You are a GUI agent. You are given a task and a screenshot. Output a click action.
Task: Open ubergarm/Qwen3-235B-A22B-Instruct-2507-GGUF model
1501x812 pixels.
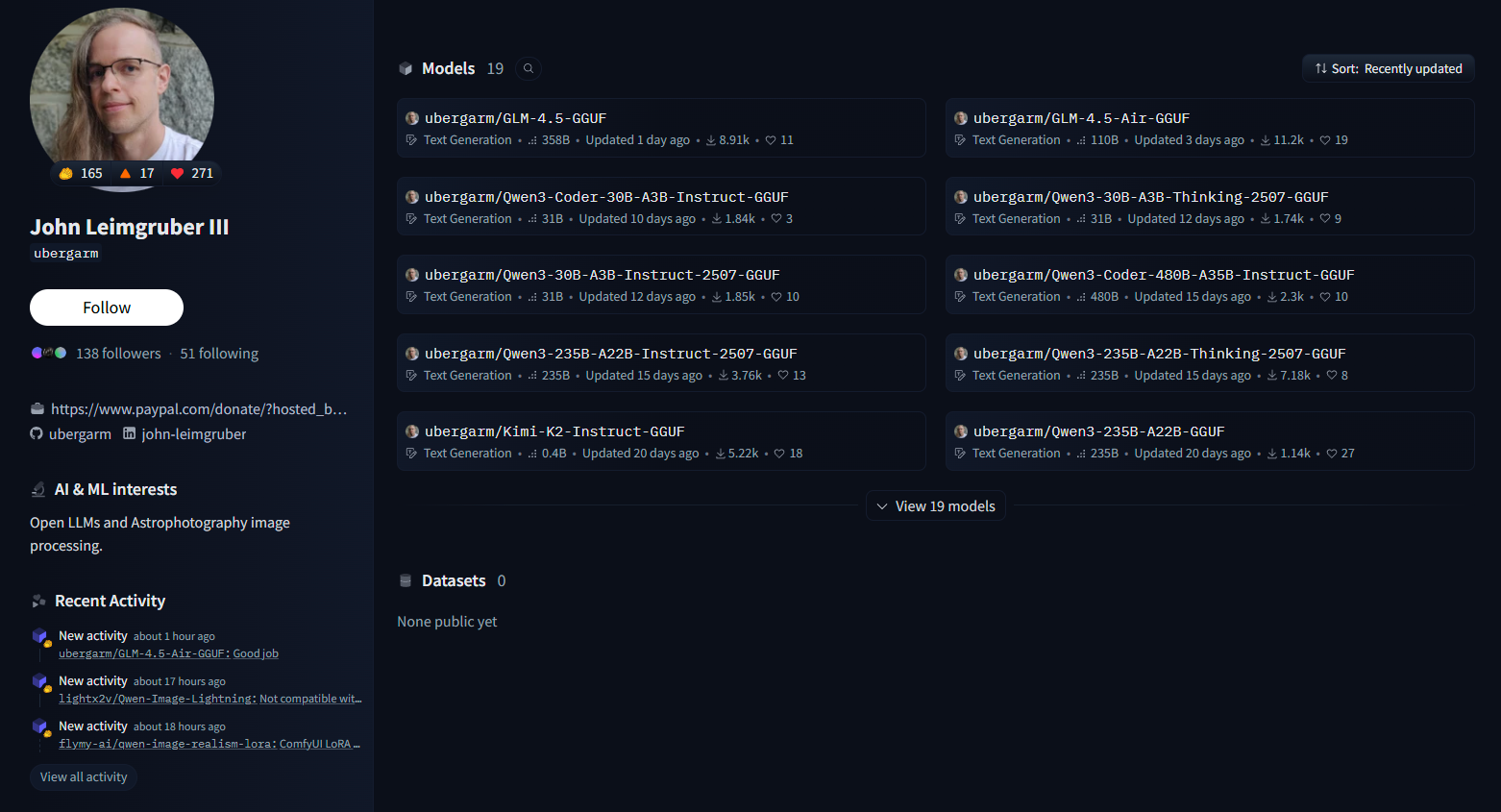(661, 363)
